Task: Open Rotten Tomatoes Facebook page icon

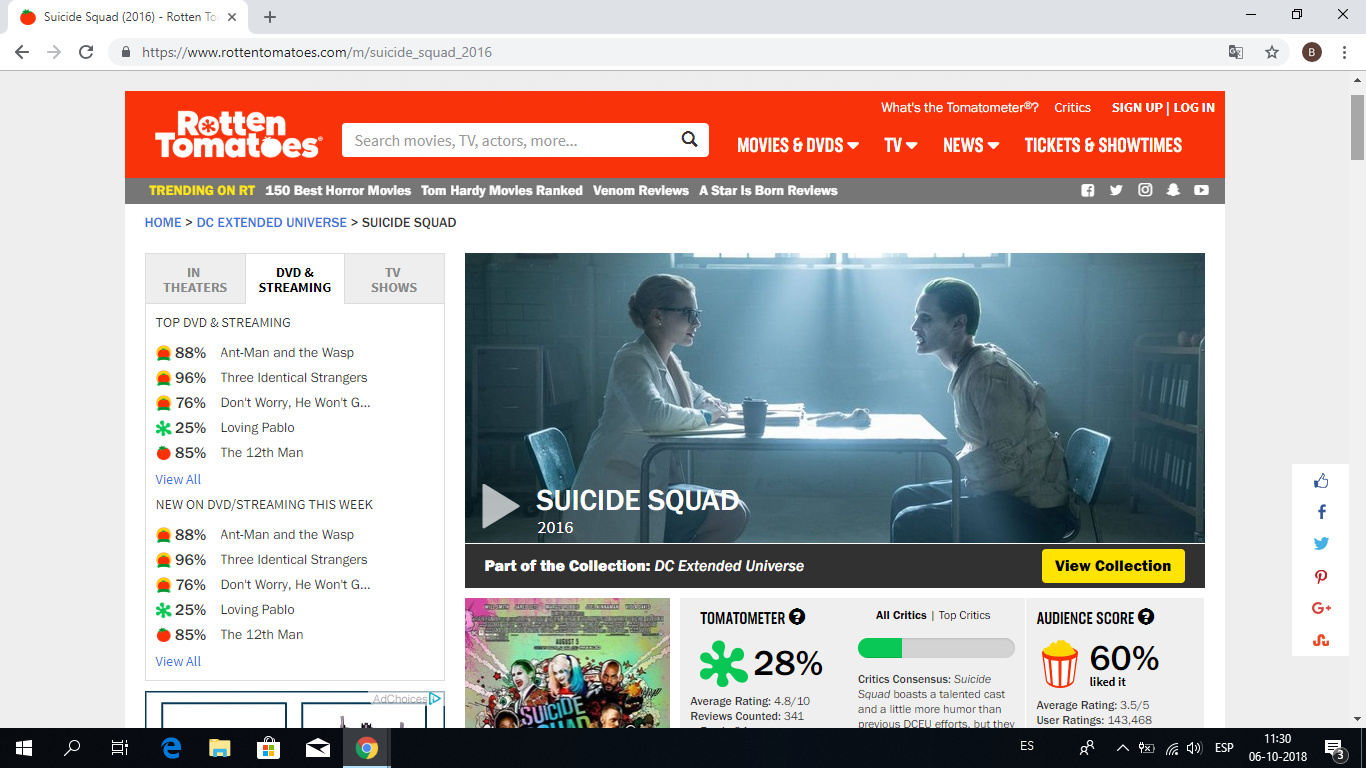Action: [x=1088, y=190]
